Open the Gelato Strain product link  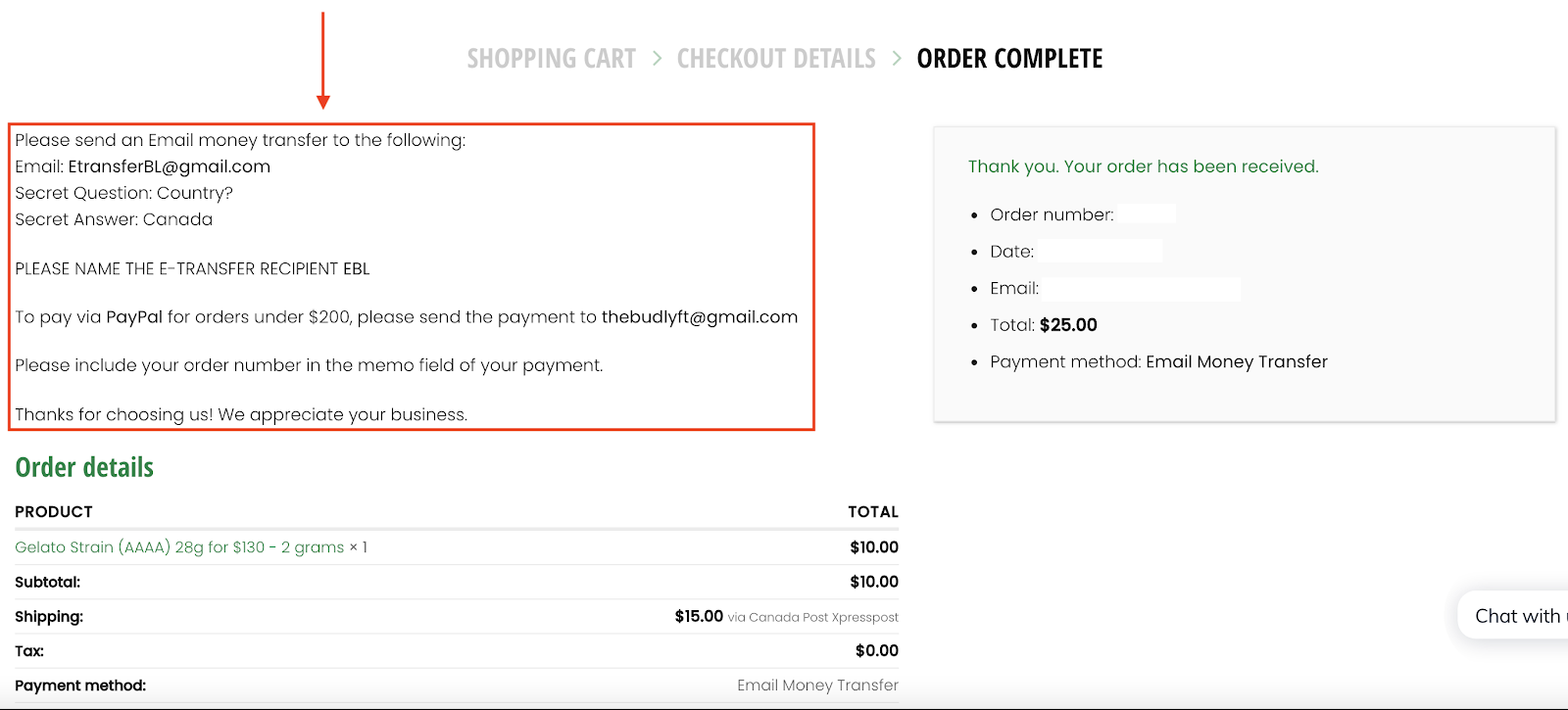[x=179, y=547]
